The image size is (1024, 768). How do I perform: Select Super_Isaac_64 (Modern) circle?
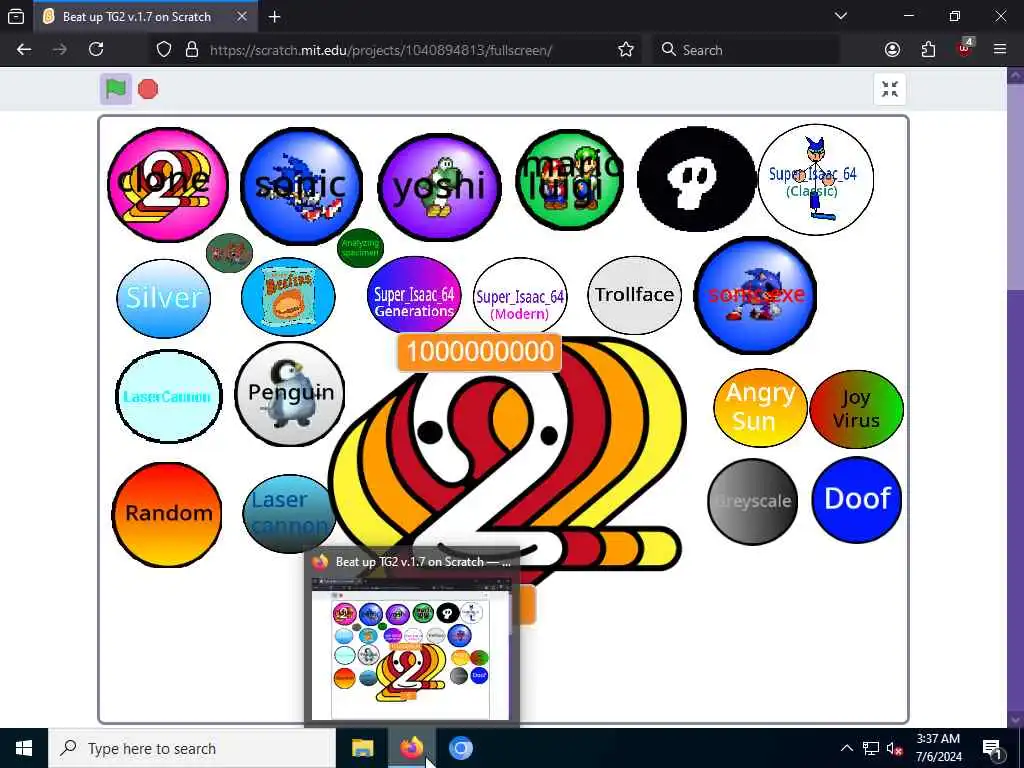click(x=520, y=298)
